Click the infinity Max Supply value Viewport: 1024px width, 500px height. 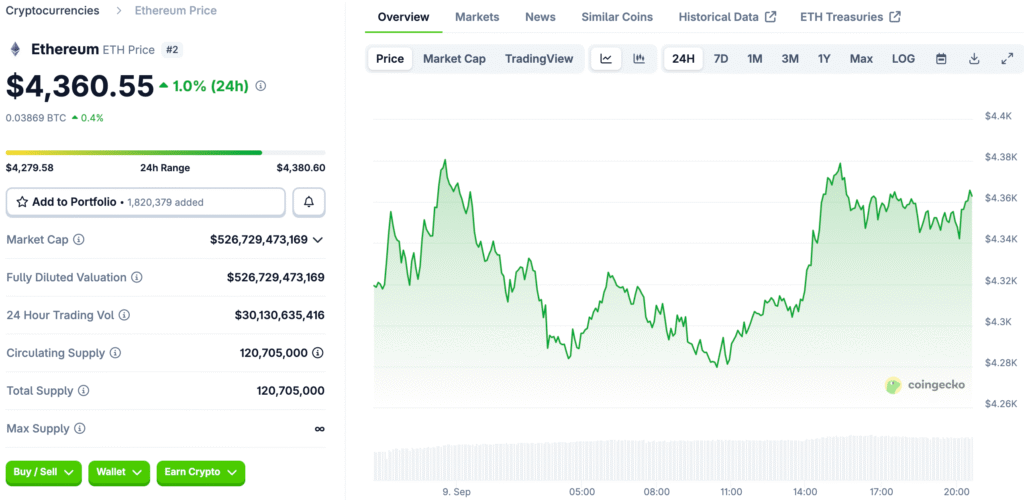click(319, 429)
